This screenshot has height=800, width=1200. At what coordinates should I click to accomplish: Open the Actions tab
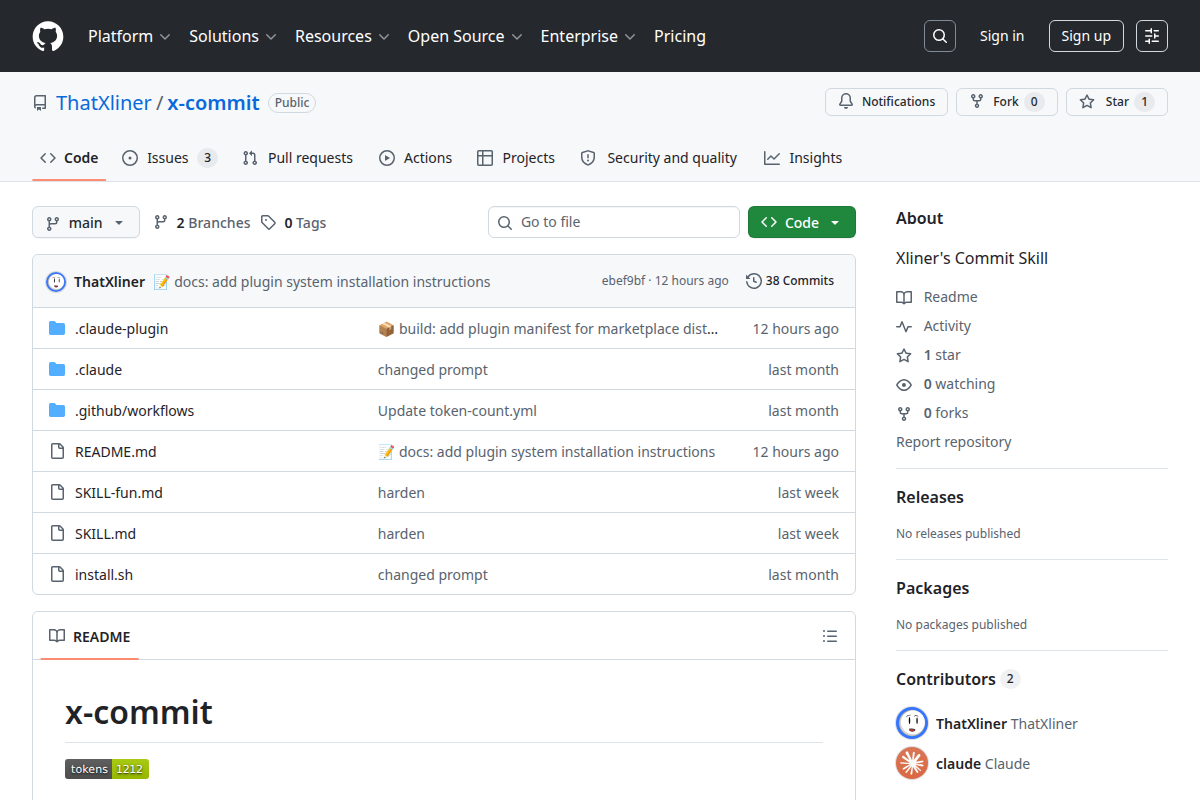(415, 158)
